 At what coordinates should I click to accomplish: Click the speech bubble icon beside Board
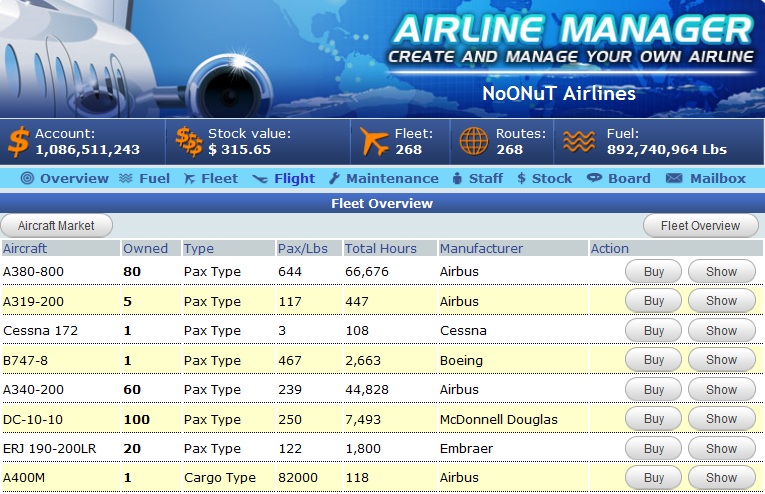pyautogui.click(x=594, y=178)
